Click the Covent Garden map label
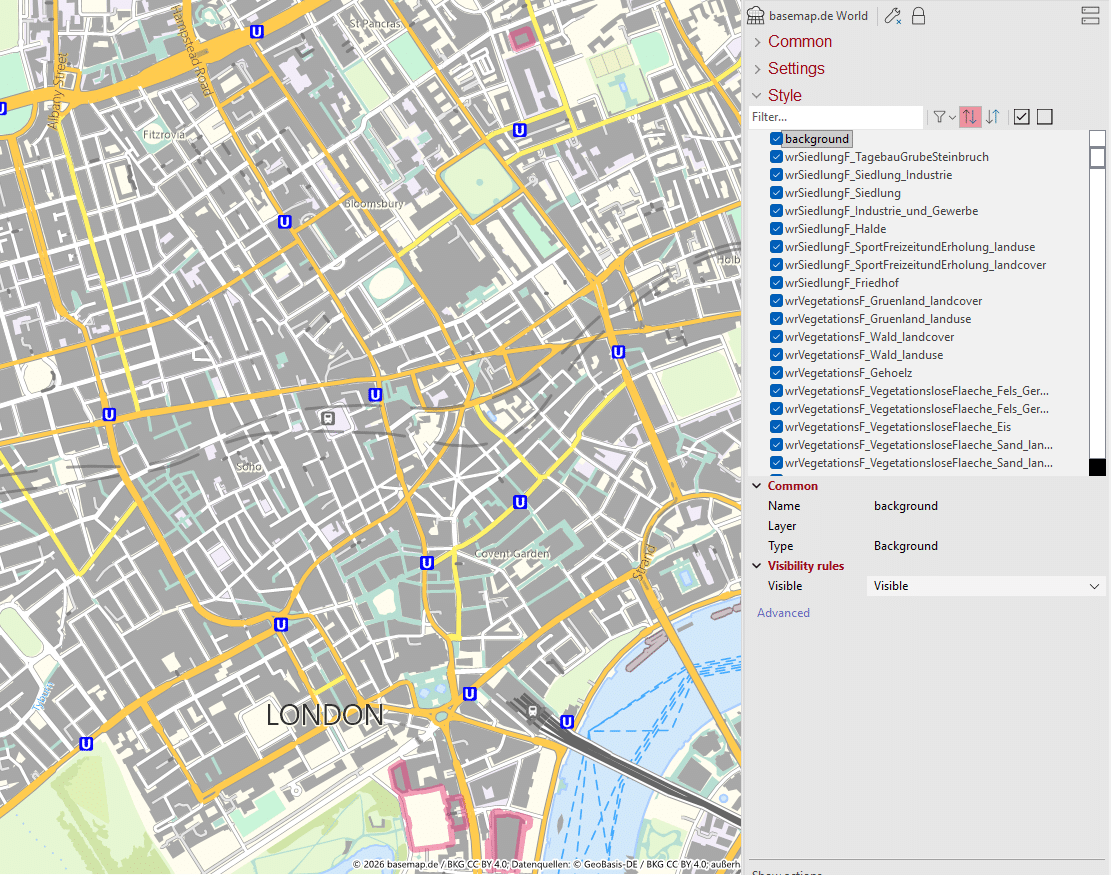1111x875 pixels. point(512,554)
